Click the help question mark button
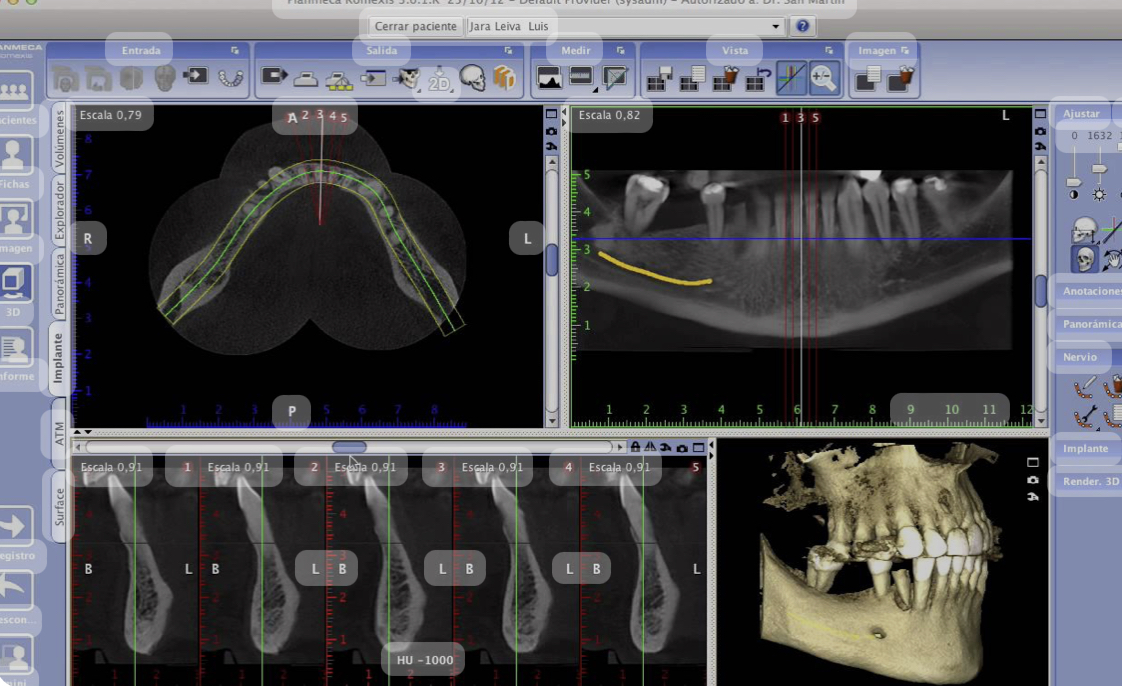 [801, 26]
